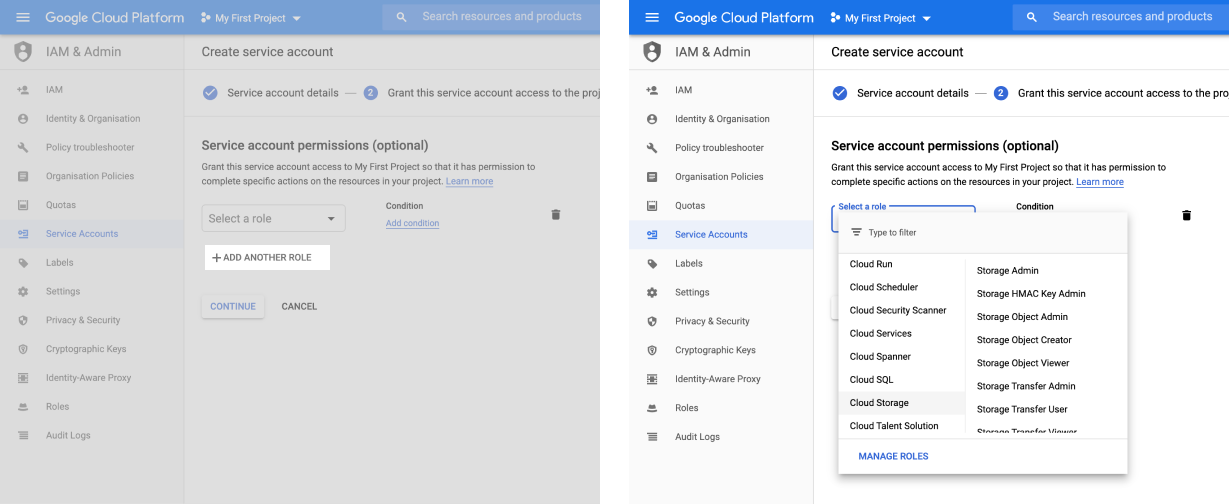Click the Labels tag icon in right view
Viewport: 1229px width, 504px height.
click(652, 264)
